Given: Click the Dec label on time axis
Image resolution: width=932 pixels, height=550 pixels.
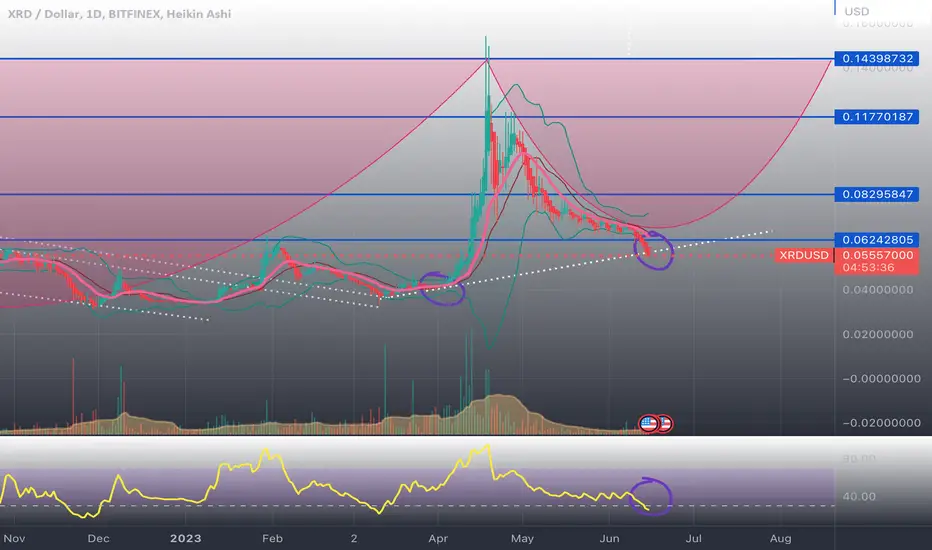Looking at the screenshot, I should 98,538.
